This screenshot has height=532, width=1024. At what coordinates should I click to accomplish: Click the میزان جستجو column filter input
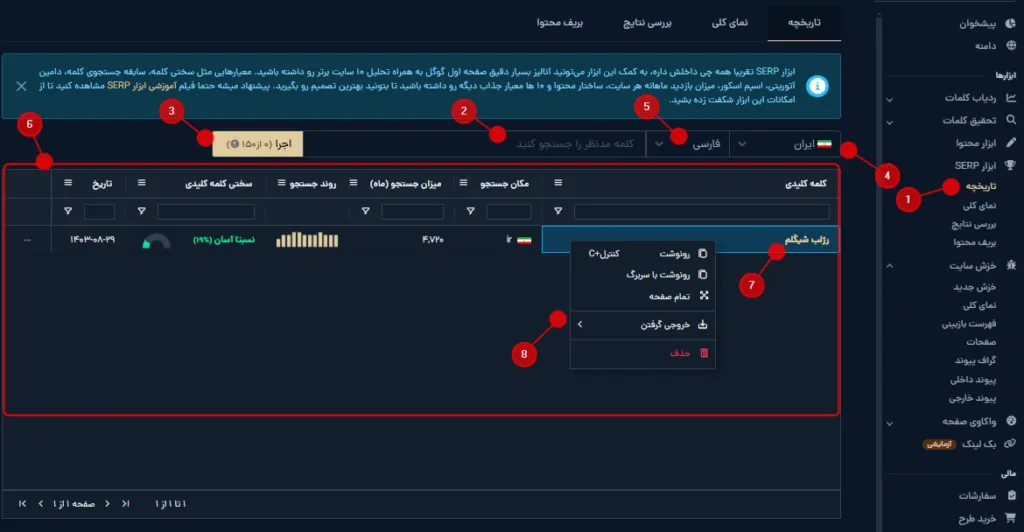click(412, 211)
